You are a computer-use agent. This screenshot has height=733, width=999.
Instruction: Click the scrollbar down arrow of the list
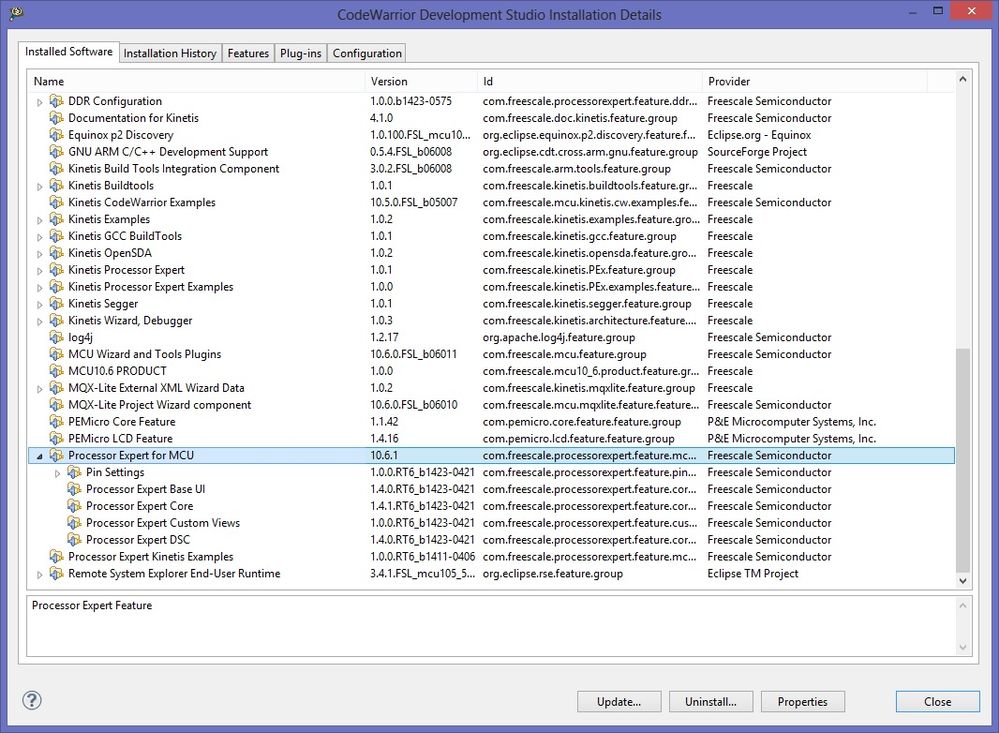tap(962, 580)
